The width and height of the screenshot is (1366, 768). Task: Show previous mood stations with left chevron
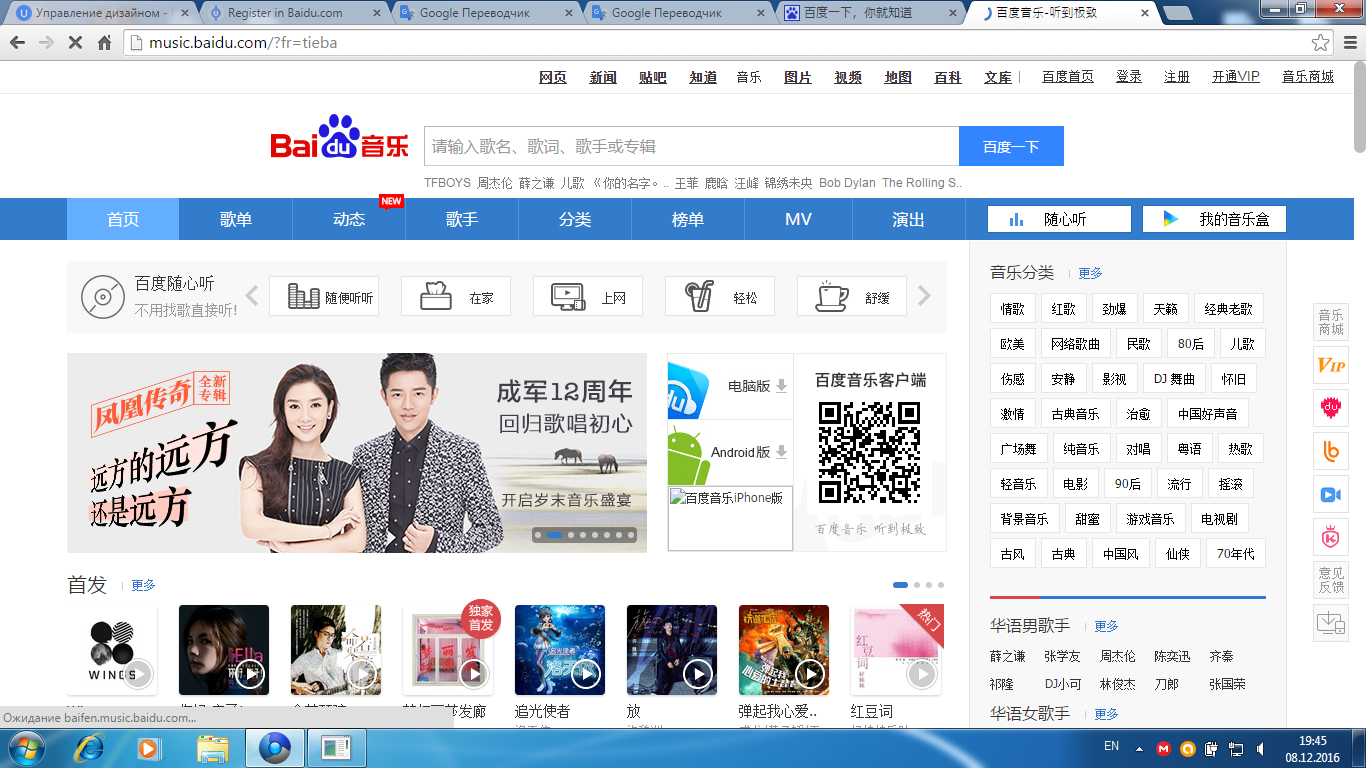pos(252,296)
